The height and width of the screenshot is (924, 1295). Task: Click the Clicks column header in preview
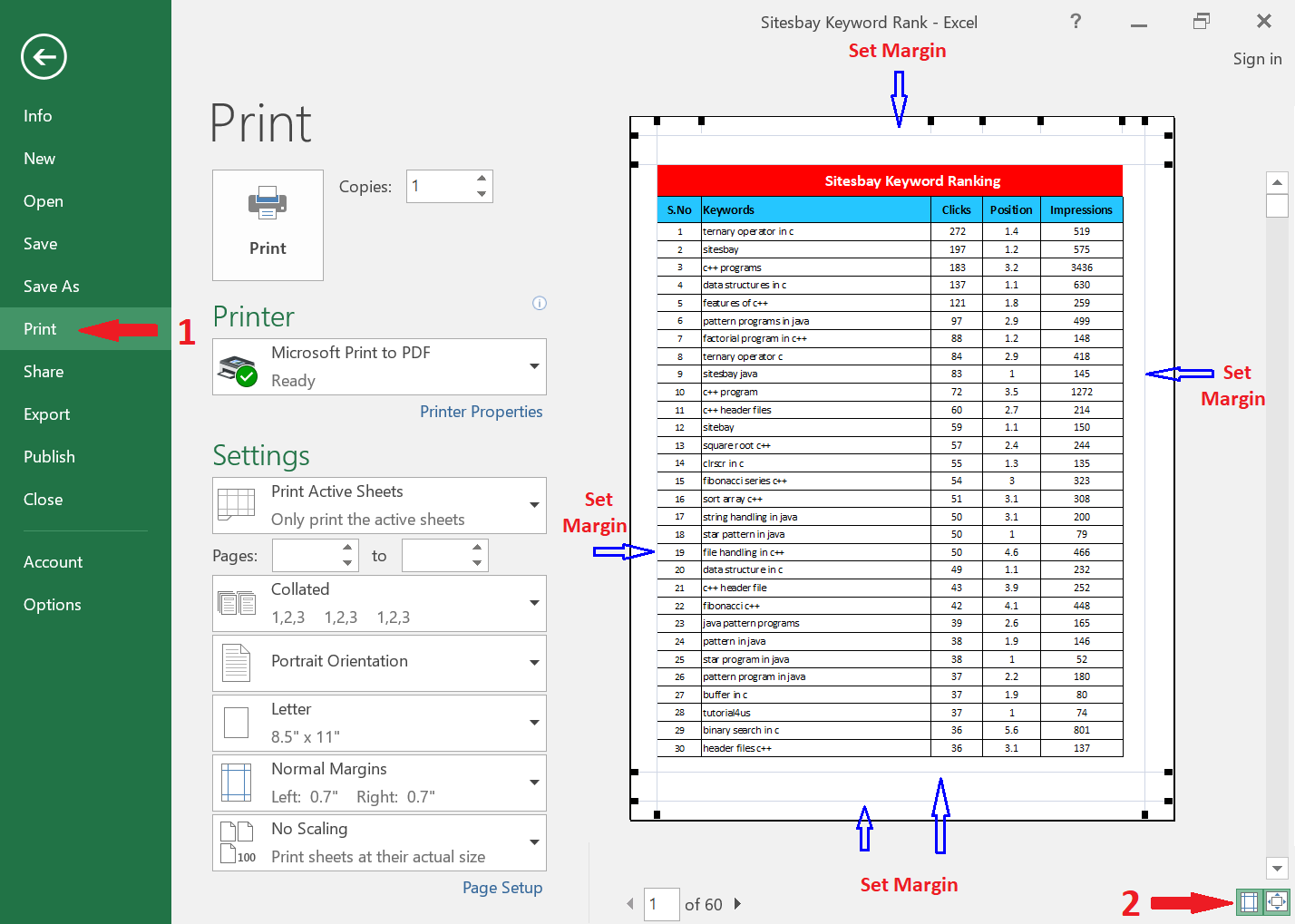coord(956,209)
